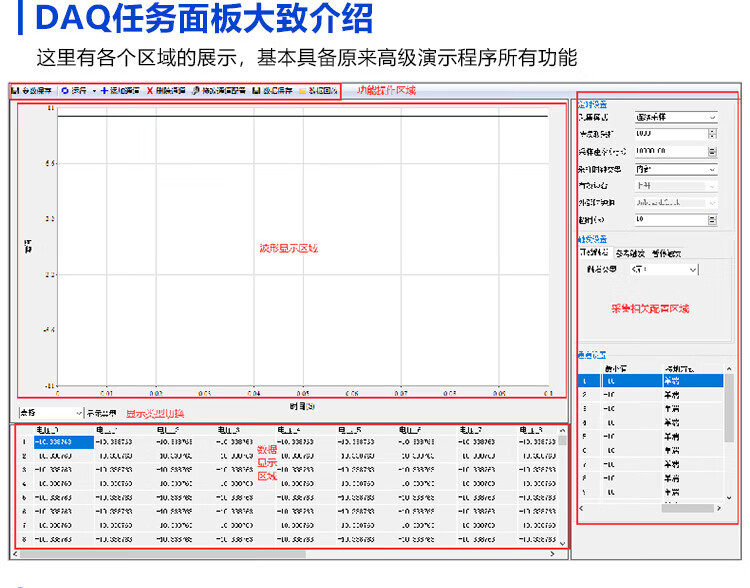Open display type dropdown below the waveform

(x=79, y=412)
